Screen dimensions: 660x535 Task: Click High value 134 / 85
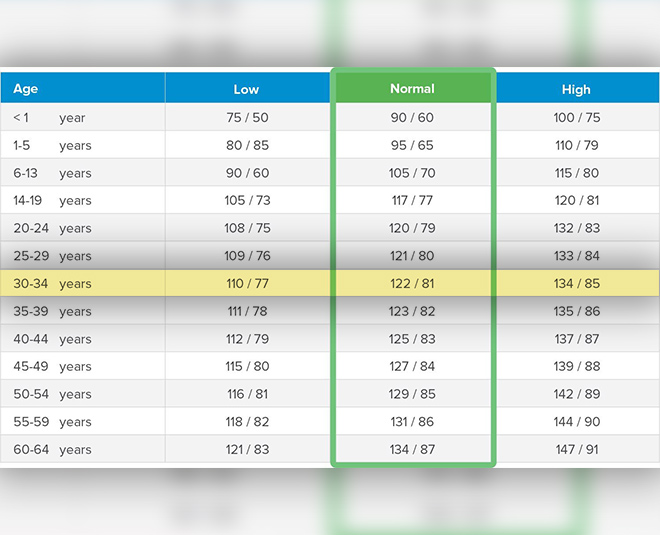click(576, 284)
